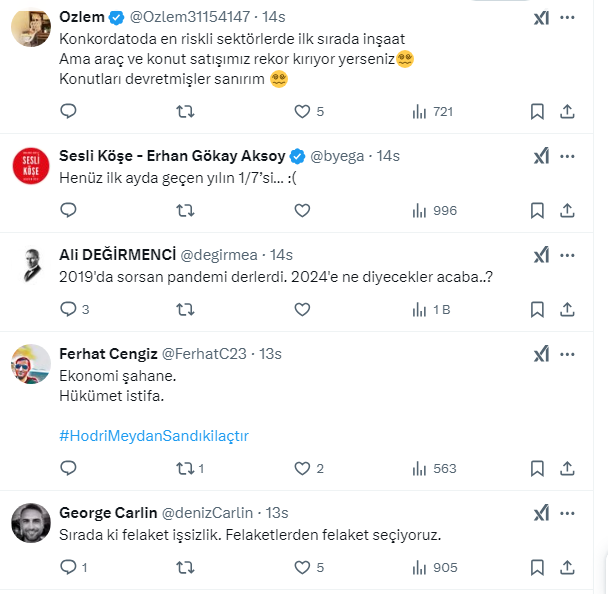The height and width of the screenshot is (594, 608).
Task: Retweet Ali DEĞİRMENCİ's tweet
Action: click(185, 310)
